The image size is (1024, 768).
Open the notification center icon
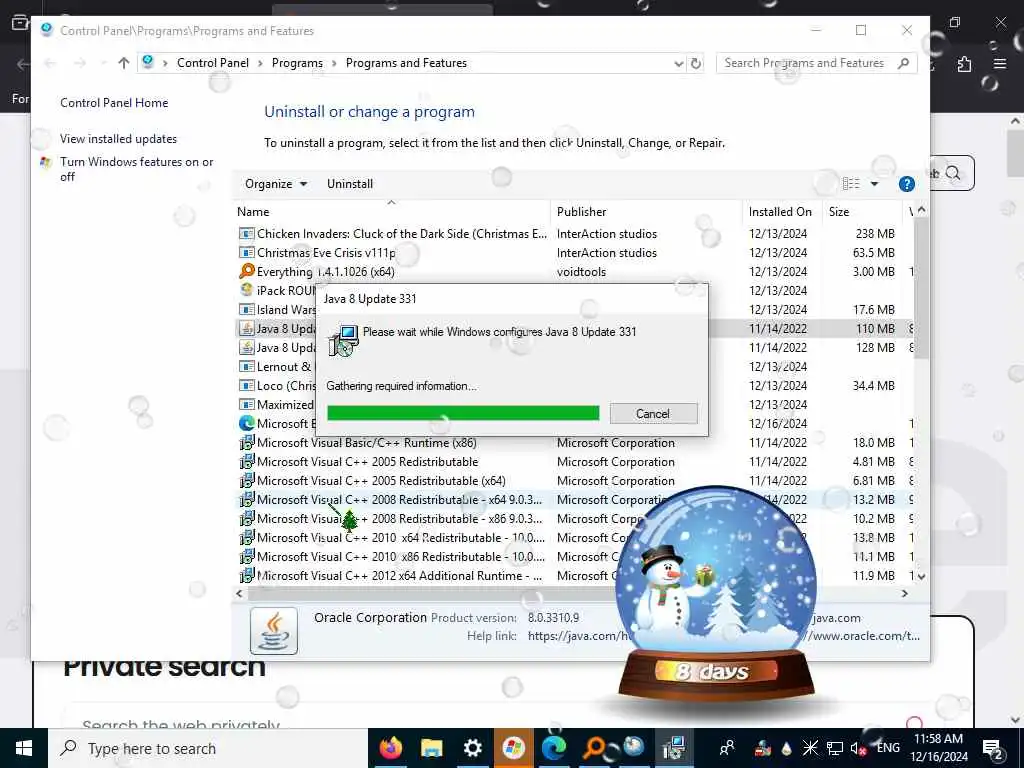point(993,748)
